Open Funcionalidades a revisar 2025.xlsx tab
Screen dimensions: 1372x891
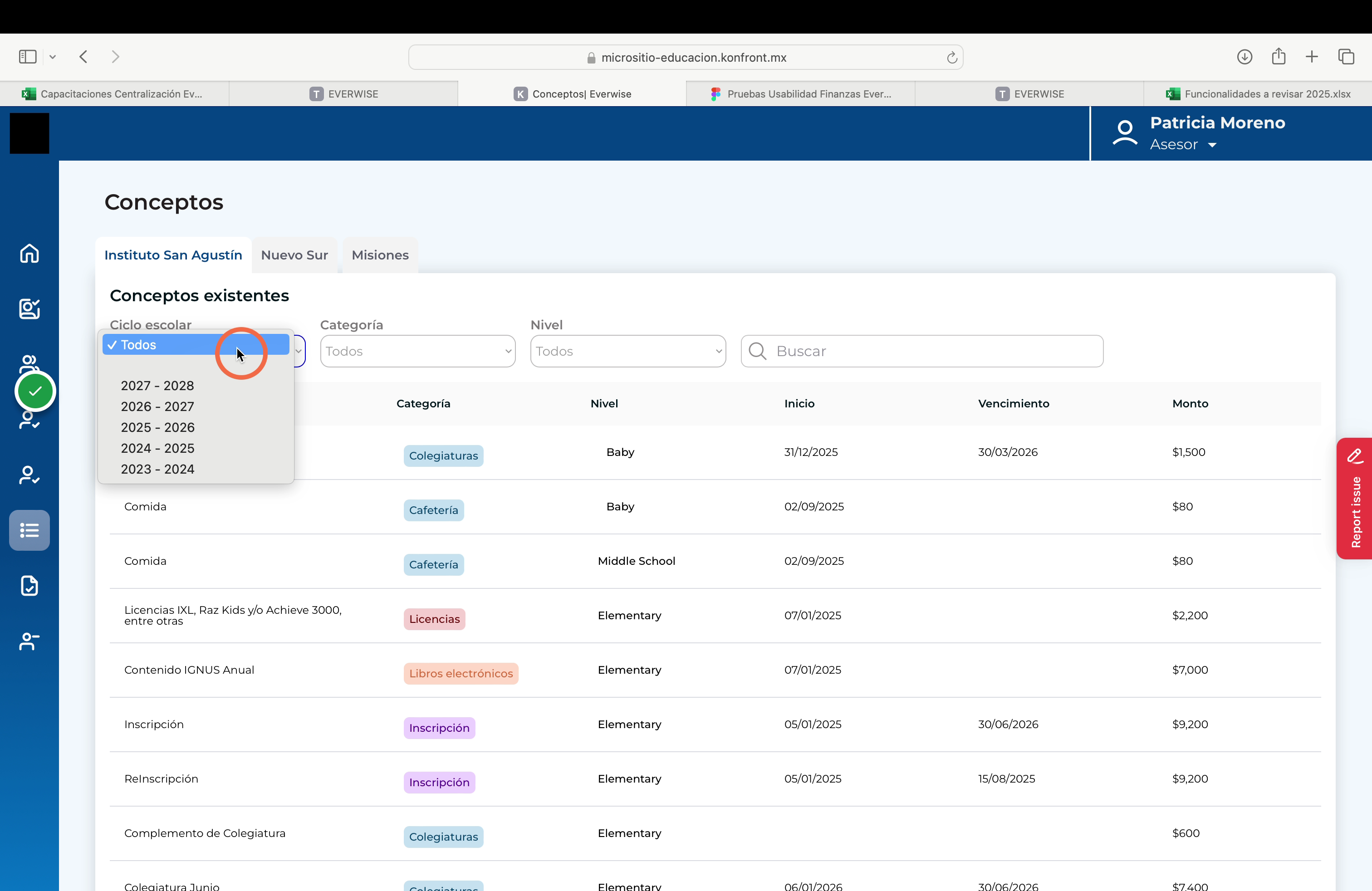[1258, 94]
